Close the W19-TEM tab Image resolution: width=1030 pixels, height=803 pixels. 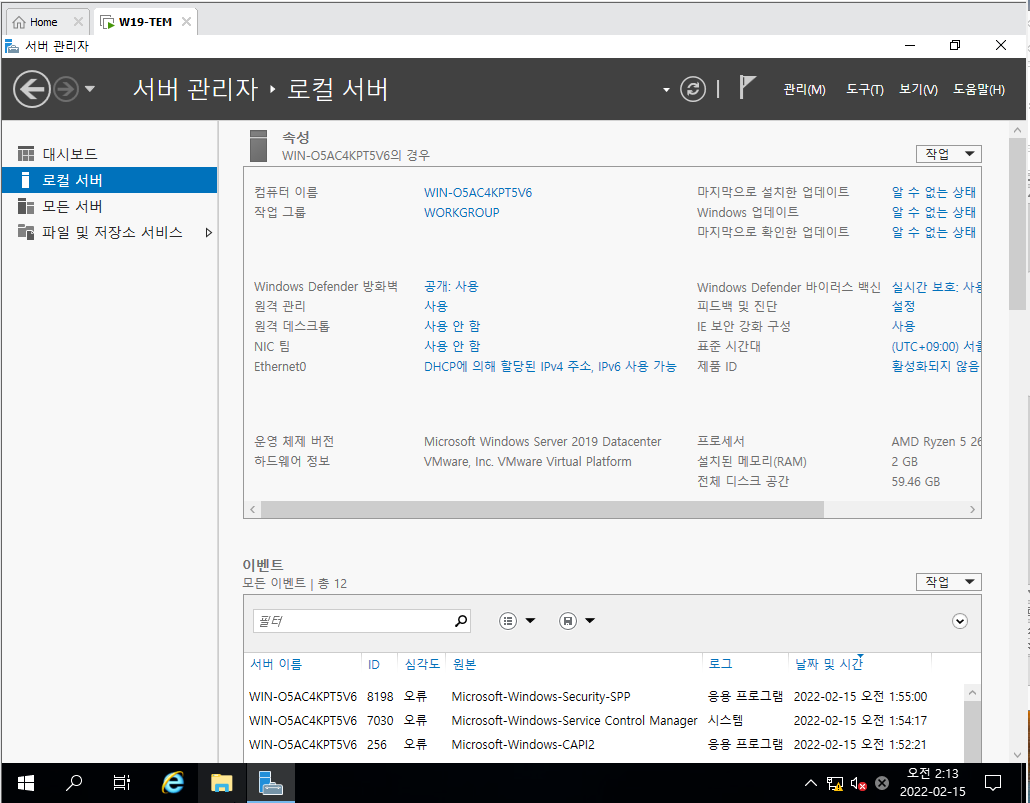click(187, 22)
